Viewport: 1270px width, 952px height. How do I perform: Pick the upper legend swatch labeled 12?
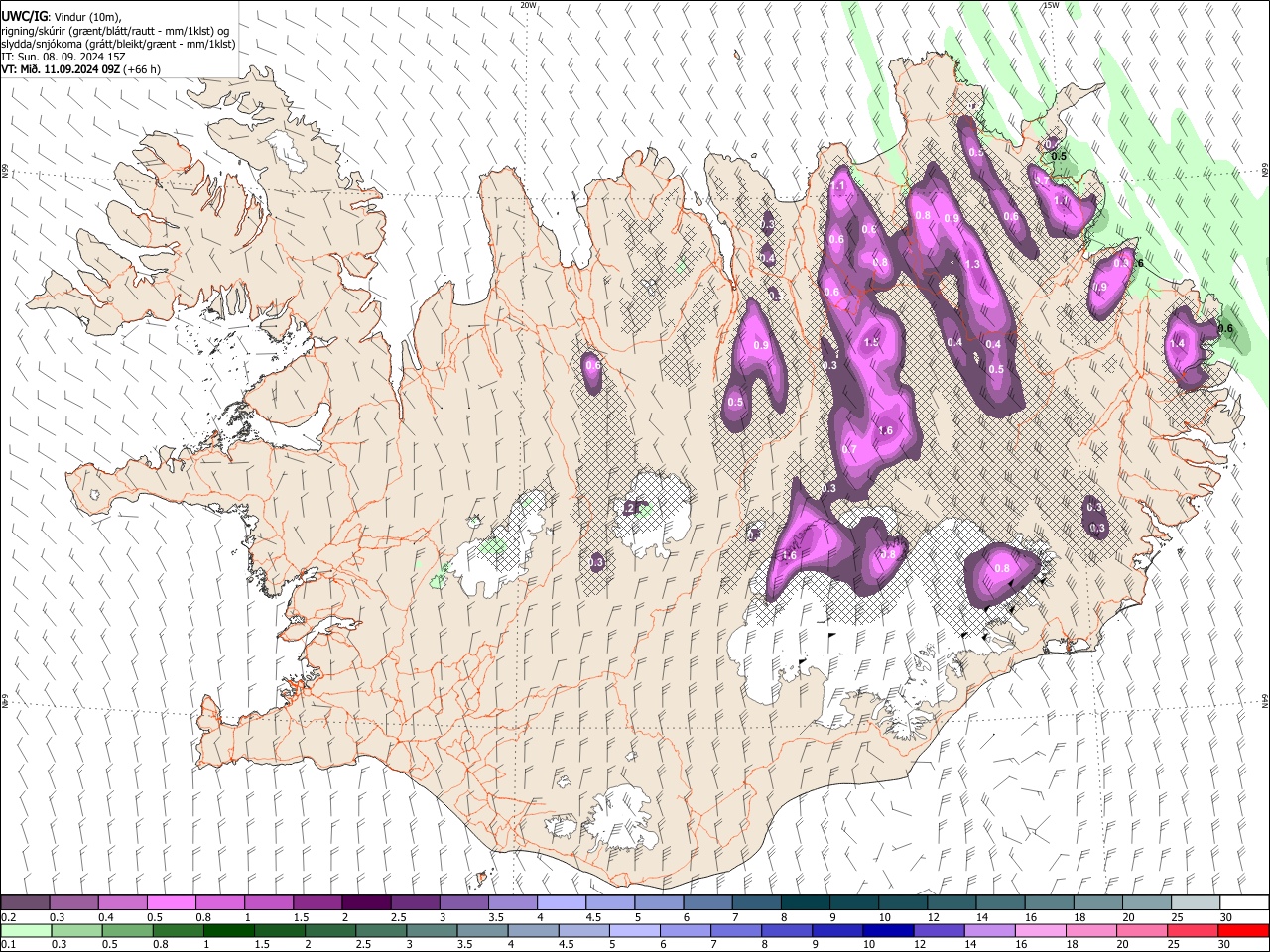click(x=951, y=903)
